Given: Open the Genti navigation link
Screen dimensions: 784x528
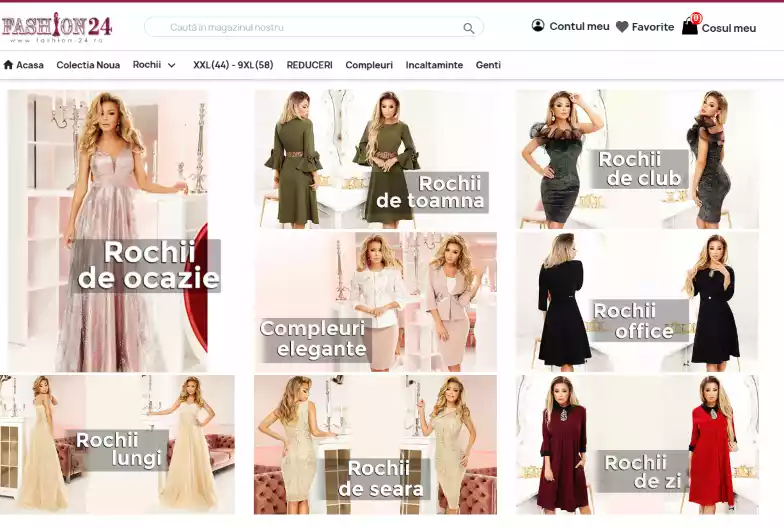Looking at the screenshot, I should click(488, 65).
